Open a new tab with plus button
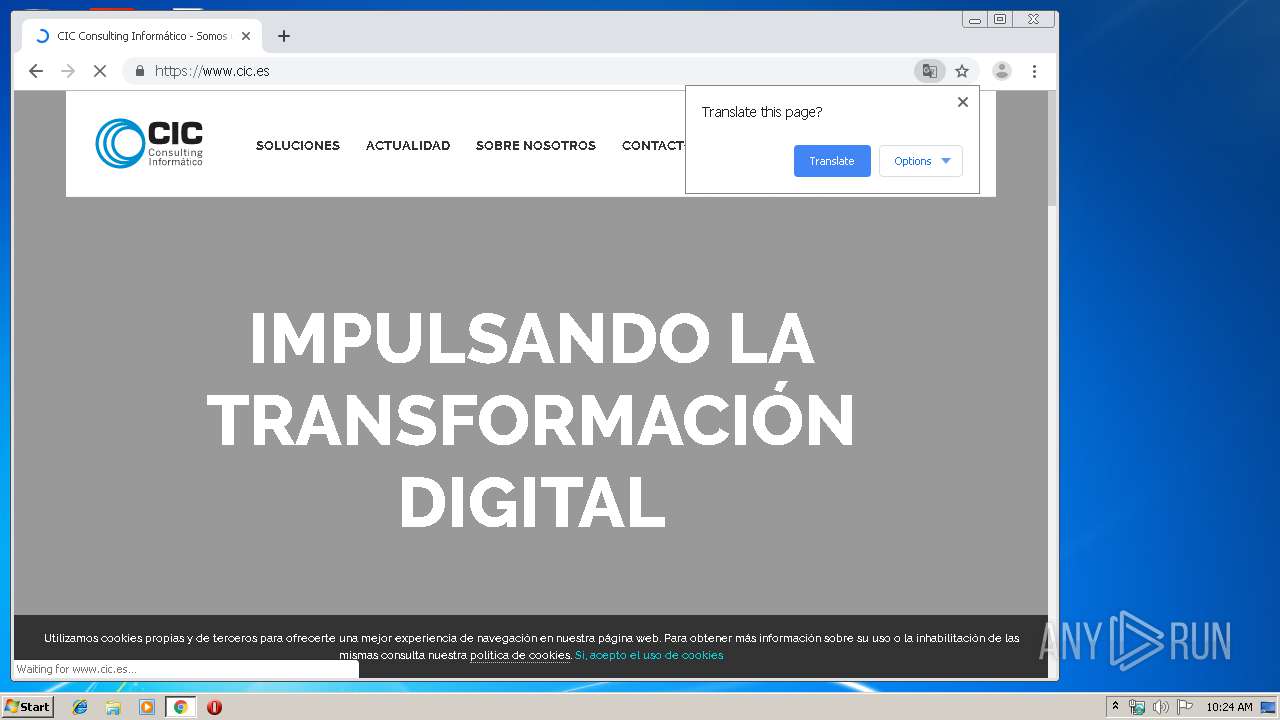The height and width of the screenshot is (720, 1280). (284, 36)
